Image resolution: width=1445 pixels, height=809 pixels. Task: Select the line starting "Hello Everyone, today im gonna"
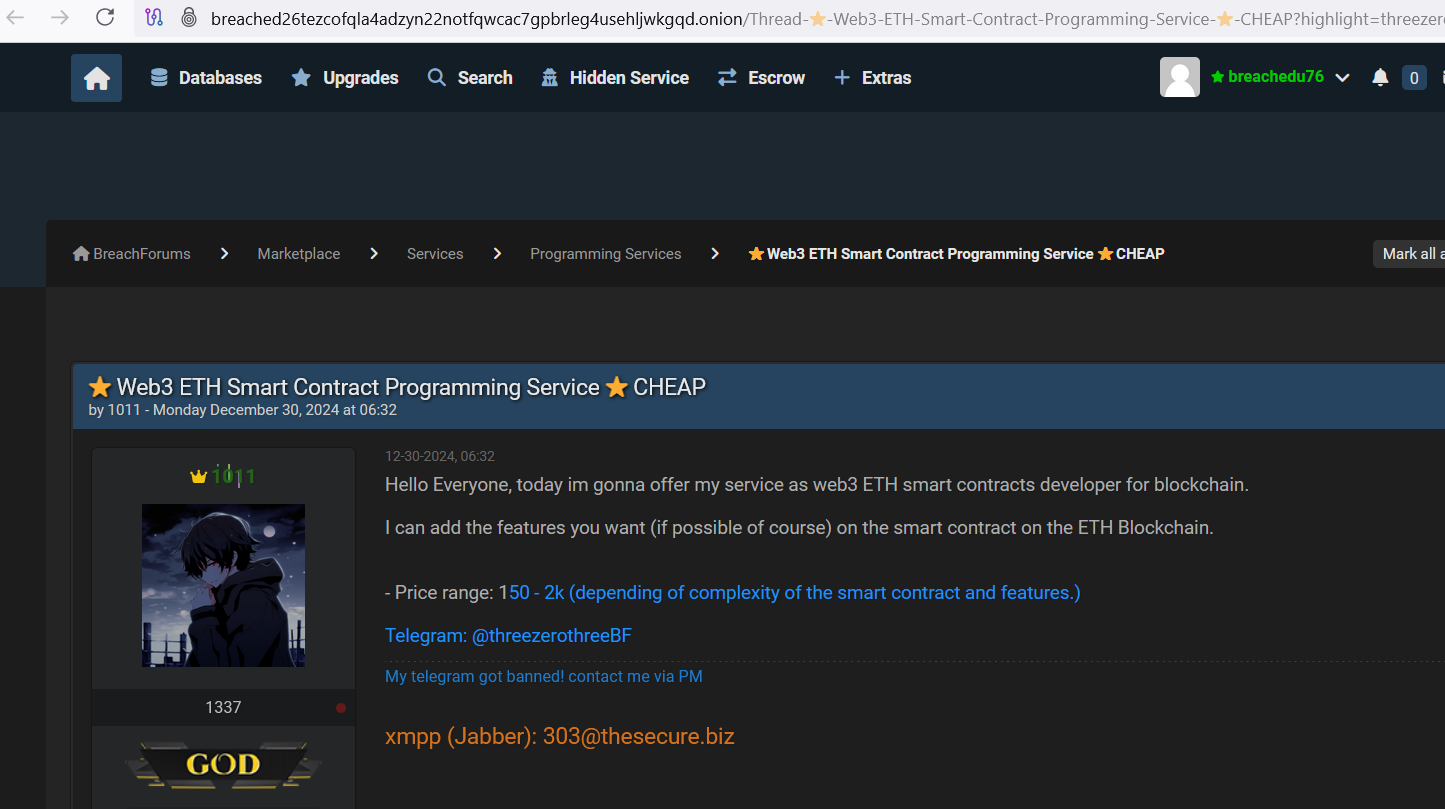[817, 485]
